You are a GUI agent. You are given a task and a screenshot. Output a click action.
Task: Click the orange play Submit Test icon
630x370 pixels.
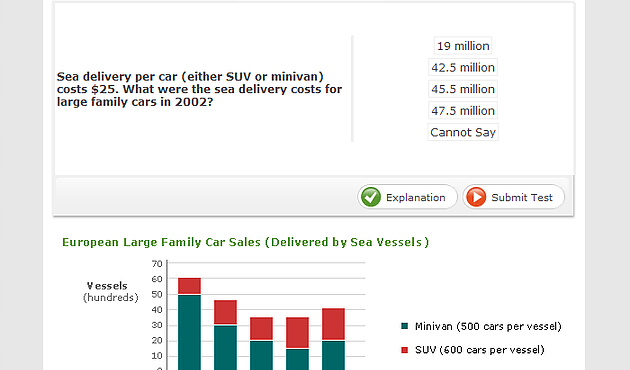[476, 197]
